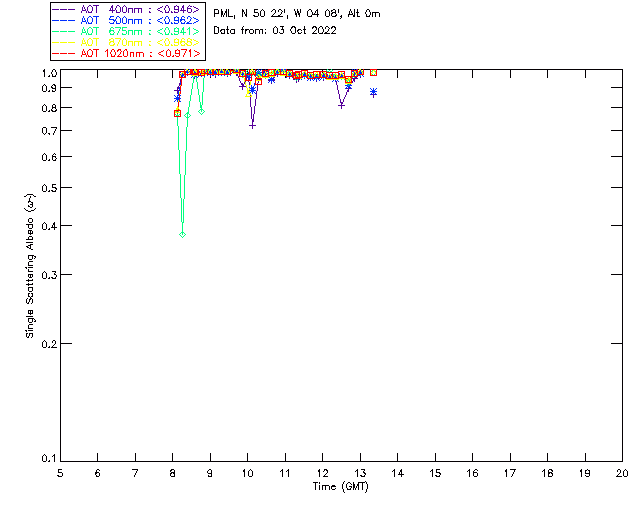Click the x-axis tick label 16
Screen dimensions: 640x512
coord(473,473)
